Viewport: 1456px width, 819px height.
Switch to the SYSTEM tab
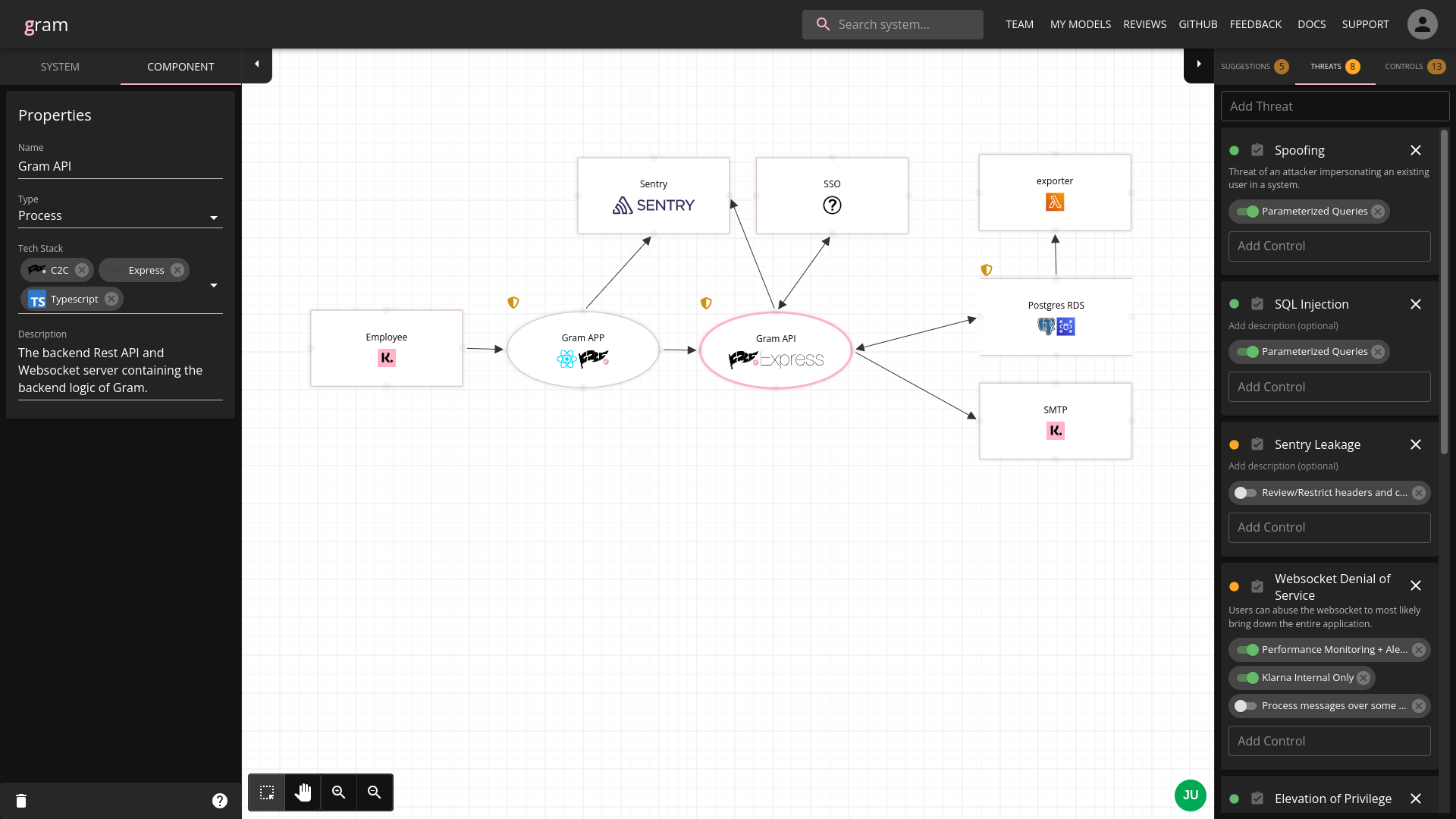[60, 67]
